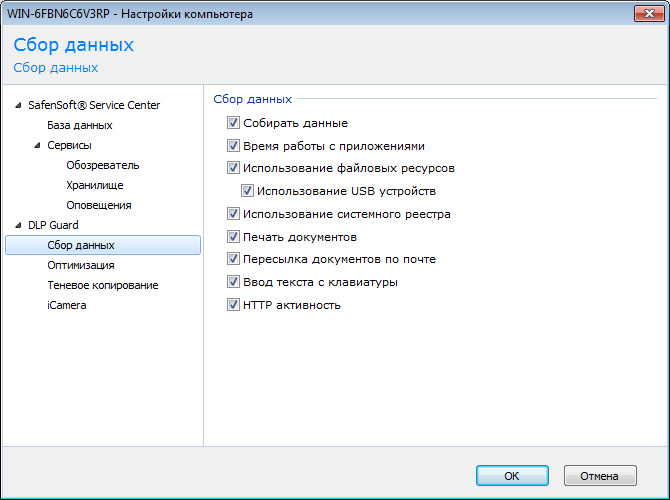Toggle Пересылка документов по почте
This screenshot has height=500, width=670.
(233, 259)
